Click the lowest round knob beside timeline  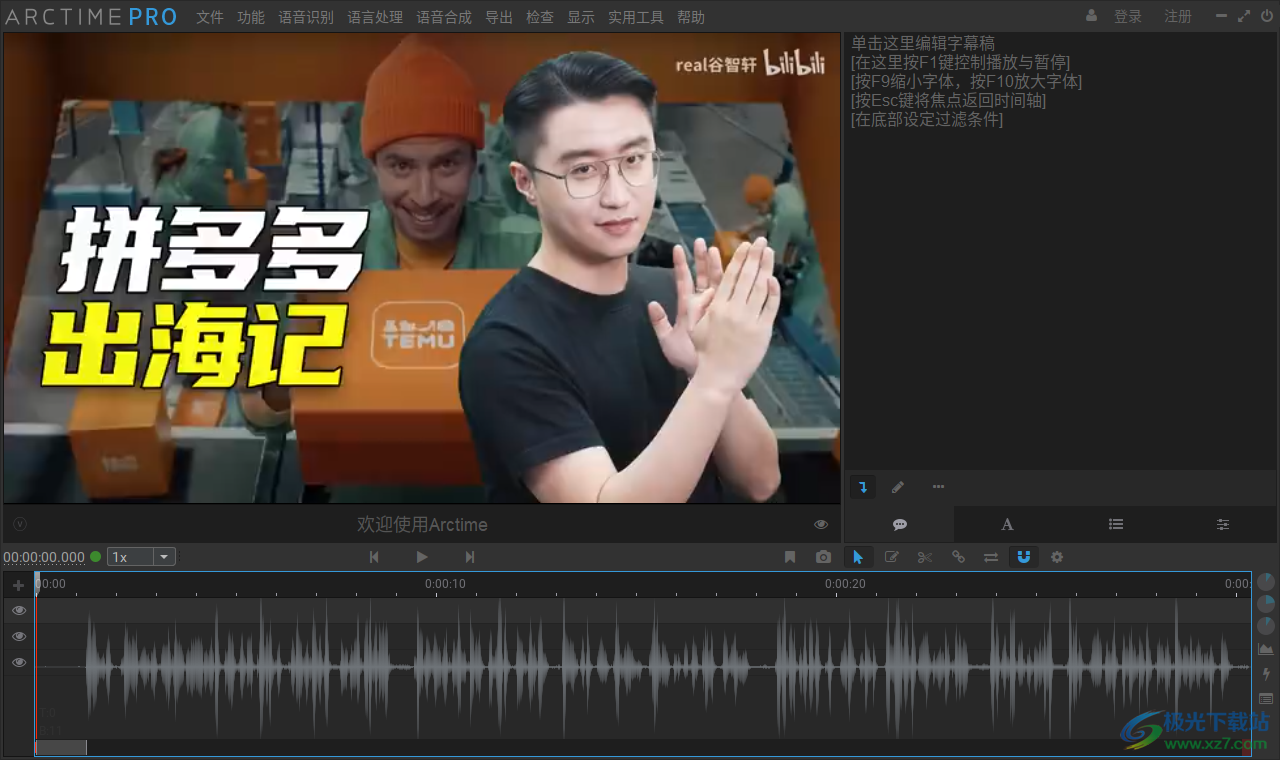[x=1266, y=626]
